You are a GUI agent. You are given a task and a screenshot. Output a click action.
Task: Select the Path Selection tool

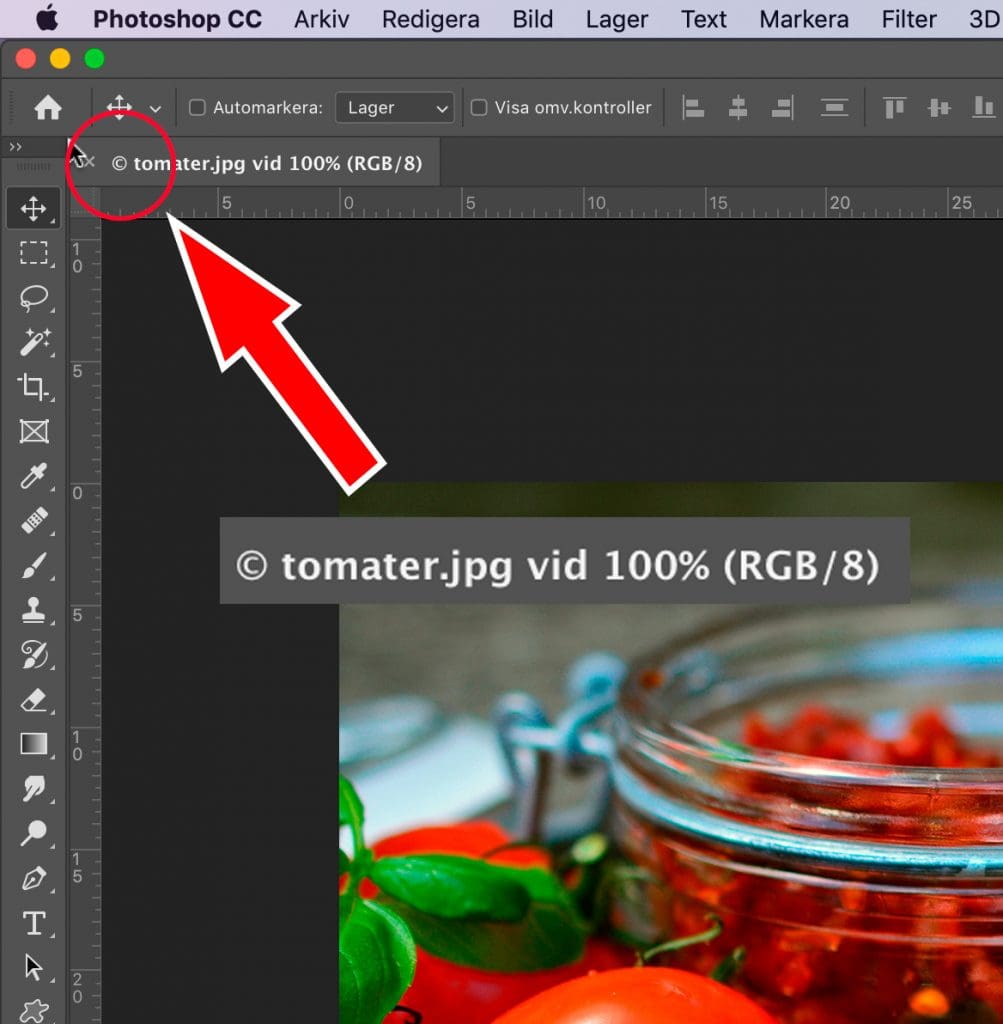point(33,967)
